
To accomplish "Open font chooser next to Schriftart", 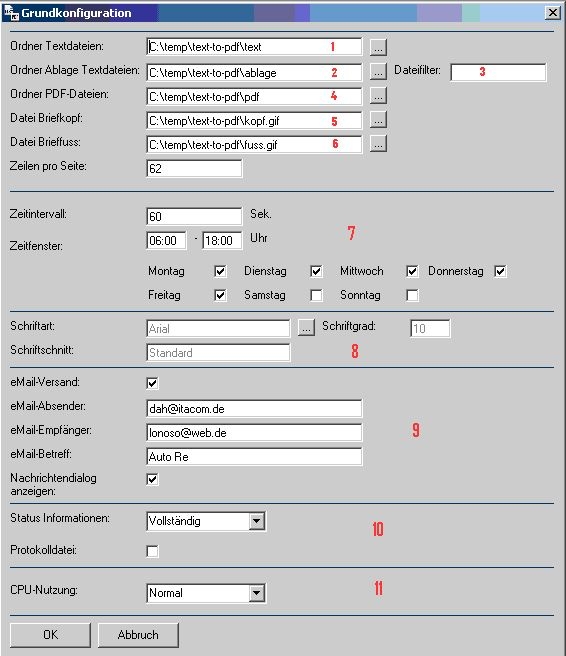I will pyautogui.click(x=306, y=328).
